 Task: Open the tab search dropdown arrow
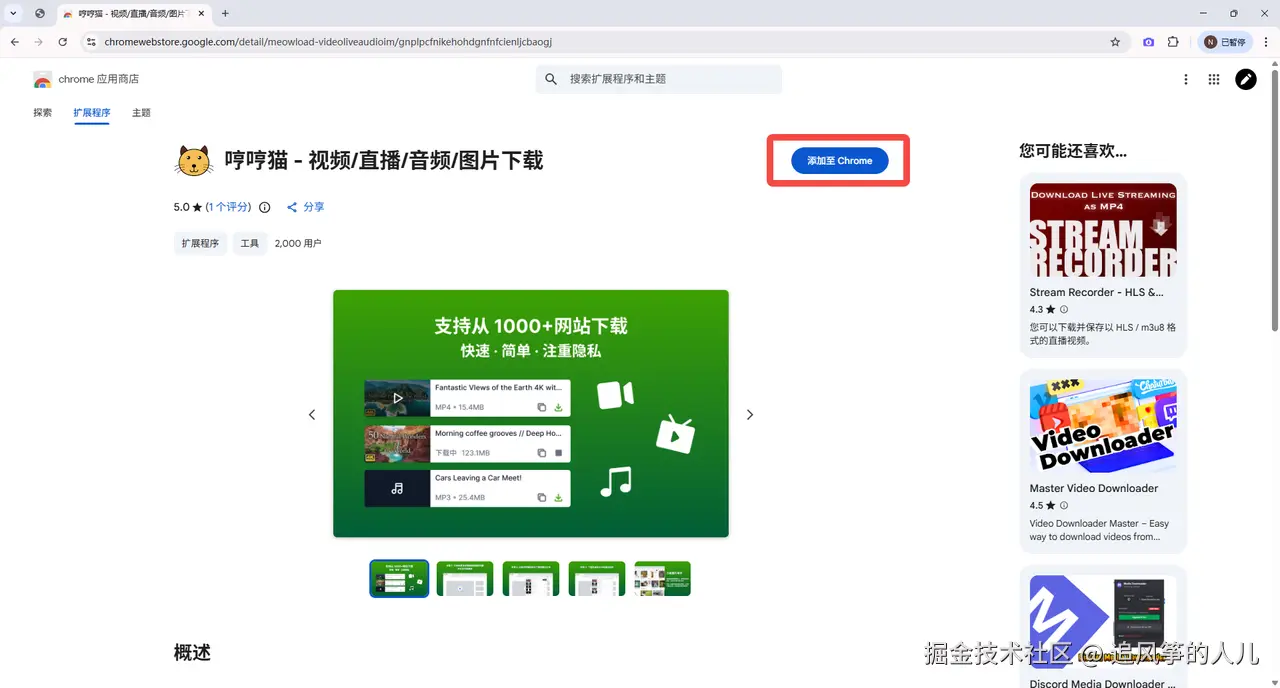(13, 13)
